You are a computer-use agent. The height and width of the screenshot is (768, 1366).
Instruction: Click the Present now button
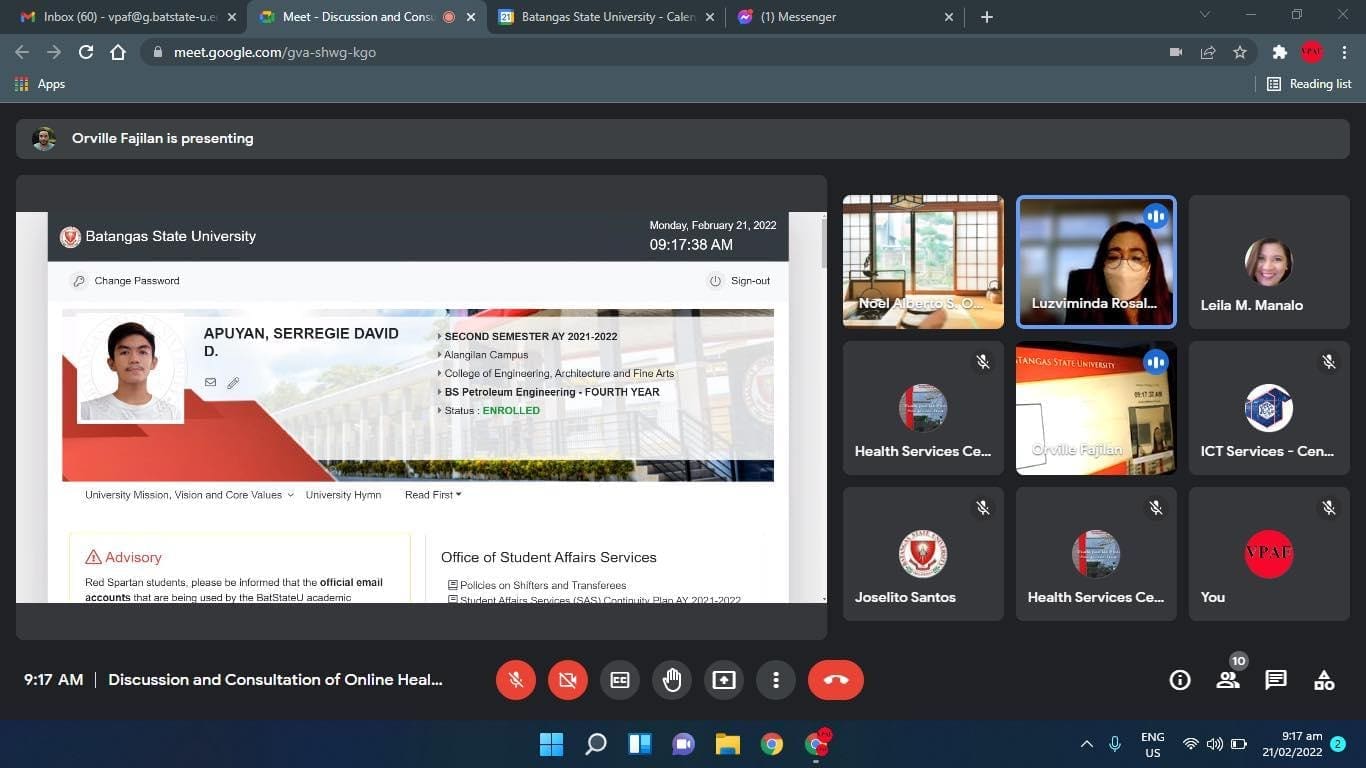click(724, 680)
